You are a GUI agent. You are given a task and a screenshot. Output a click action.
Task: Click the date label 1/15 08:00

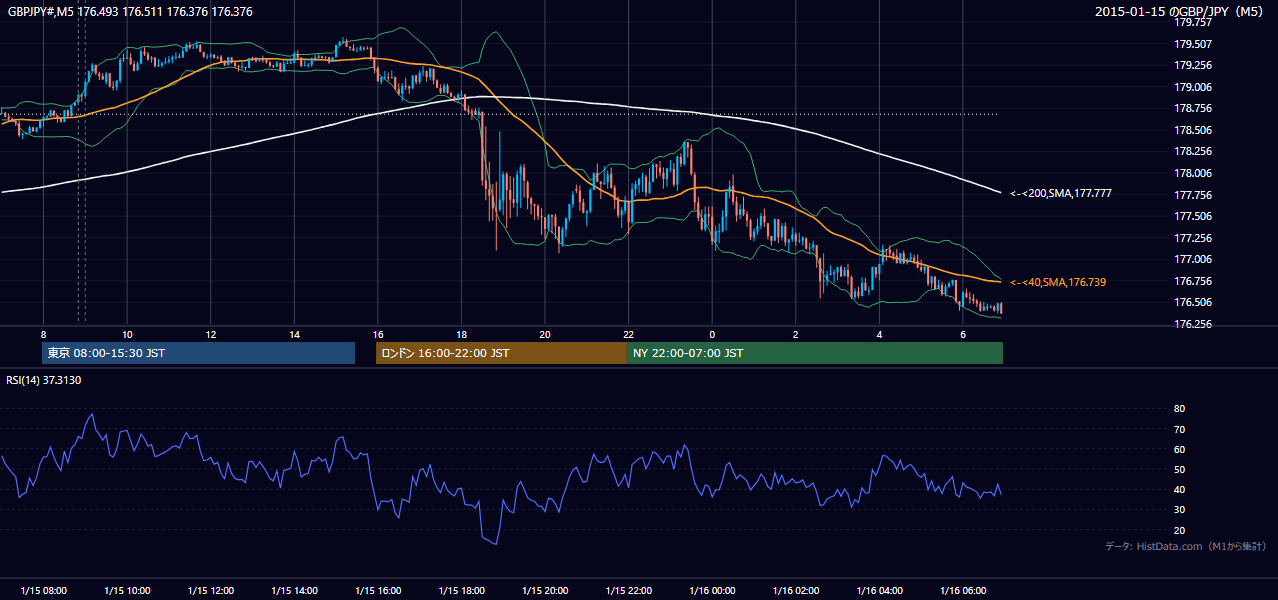click(43, 590)
